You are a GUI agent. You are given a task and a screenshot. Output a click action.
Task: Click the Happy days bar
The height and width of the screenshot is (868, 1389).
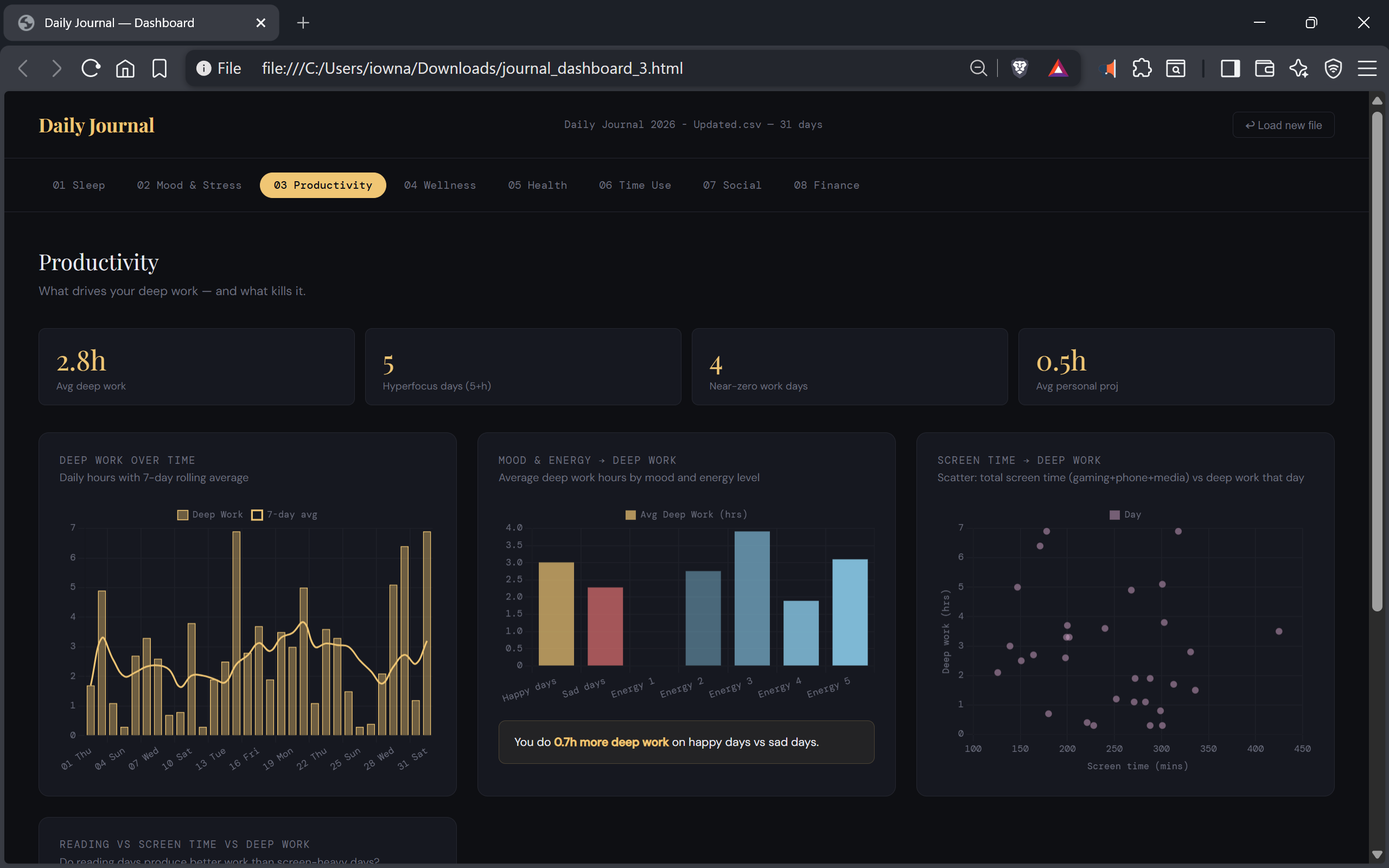[556, 614]
